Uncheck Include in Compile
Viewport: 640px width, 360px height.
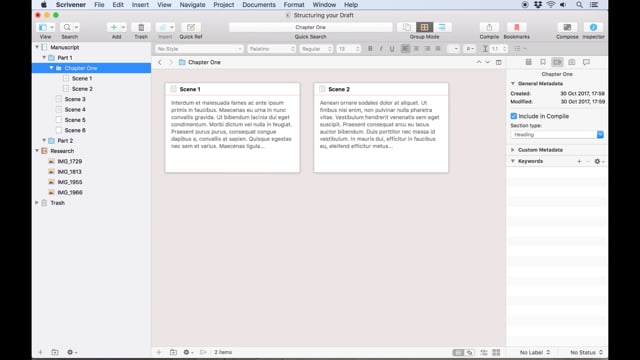[513, 116]
